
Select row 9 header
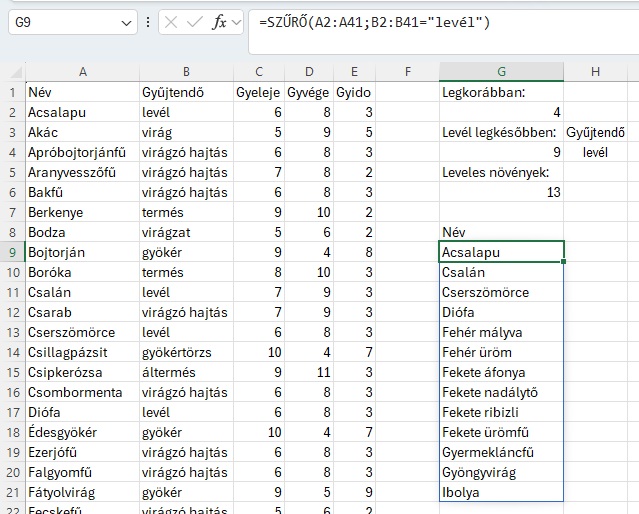point(12,252)
